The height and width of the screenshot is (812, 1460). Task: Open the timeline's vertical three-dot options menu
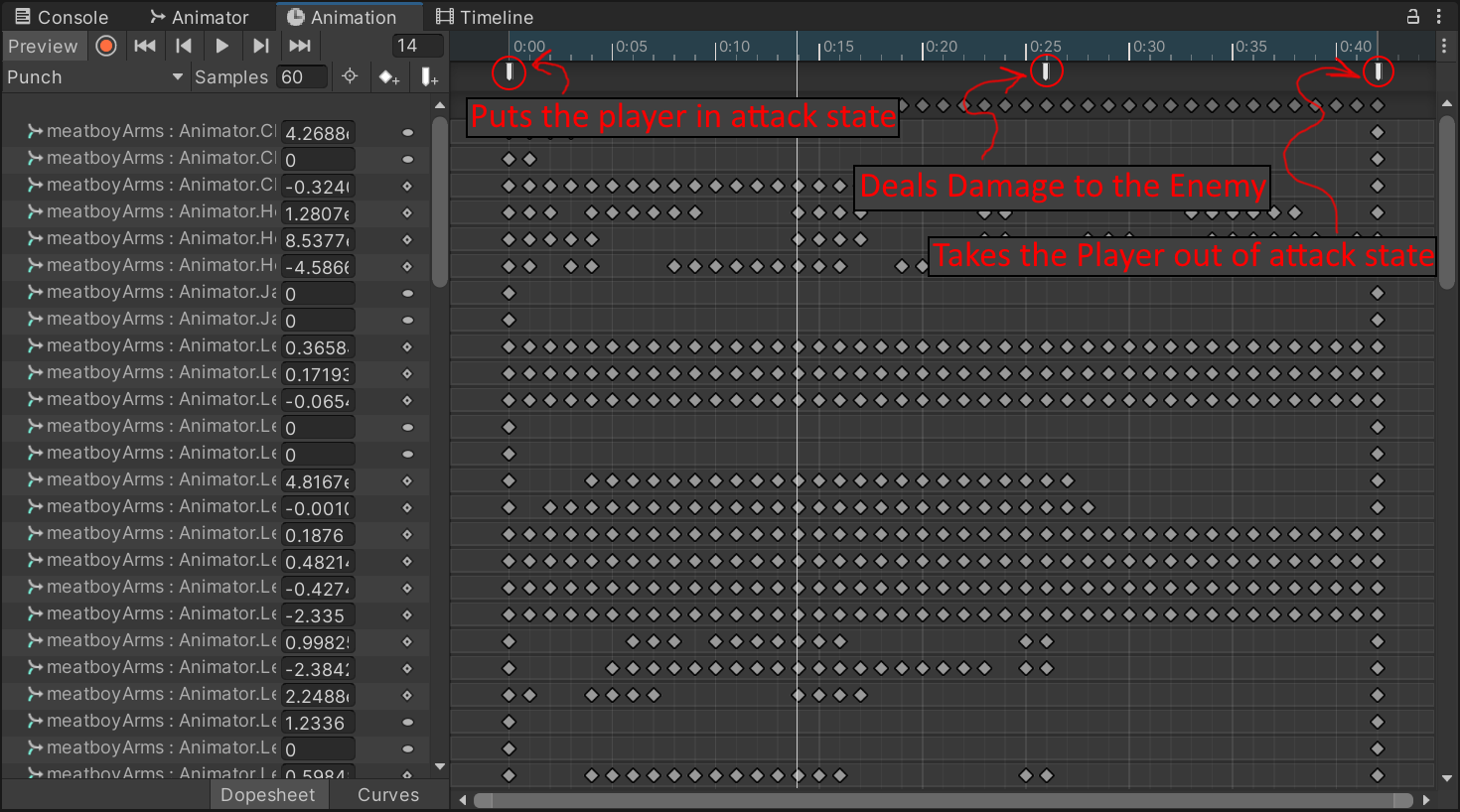pyautogui.click(x=1444, y=47)
